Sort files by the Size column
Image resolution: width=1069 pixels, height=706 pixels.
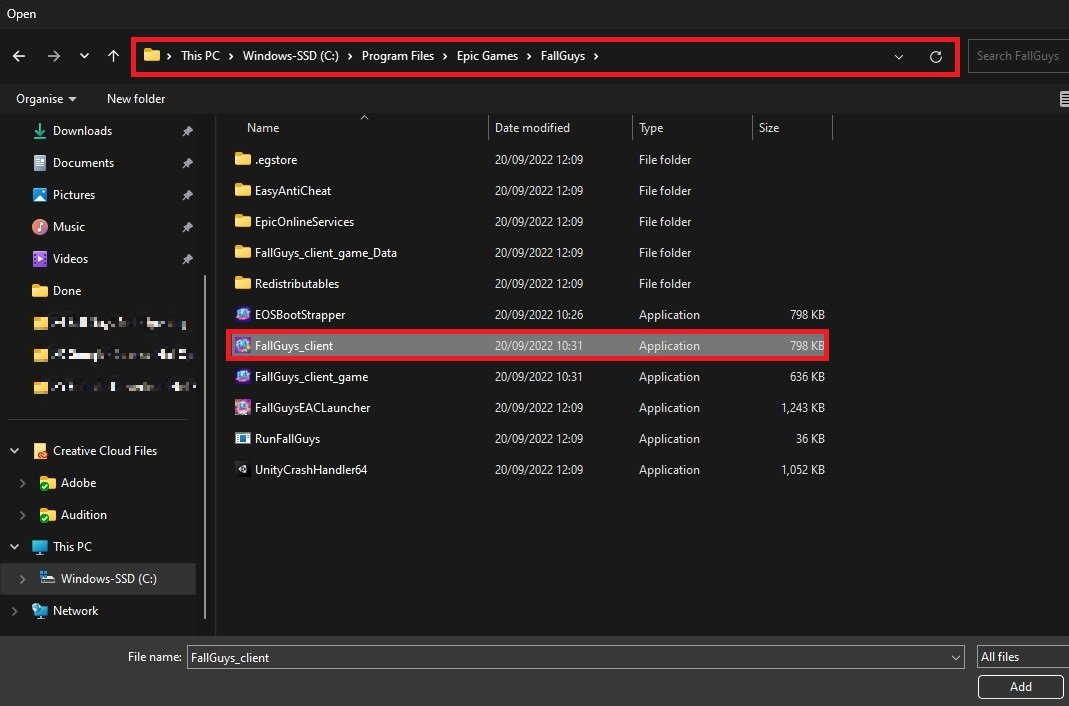[x=769, y=128]
